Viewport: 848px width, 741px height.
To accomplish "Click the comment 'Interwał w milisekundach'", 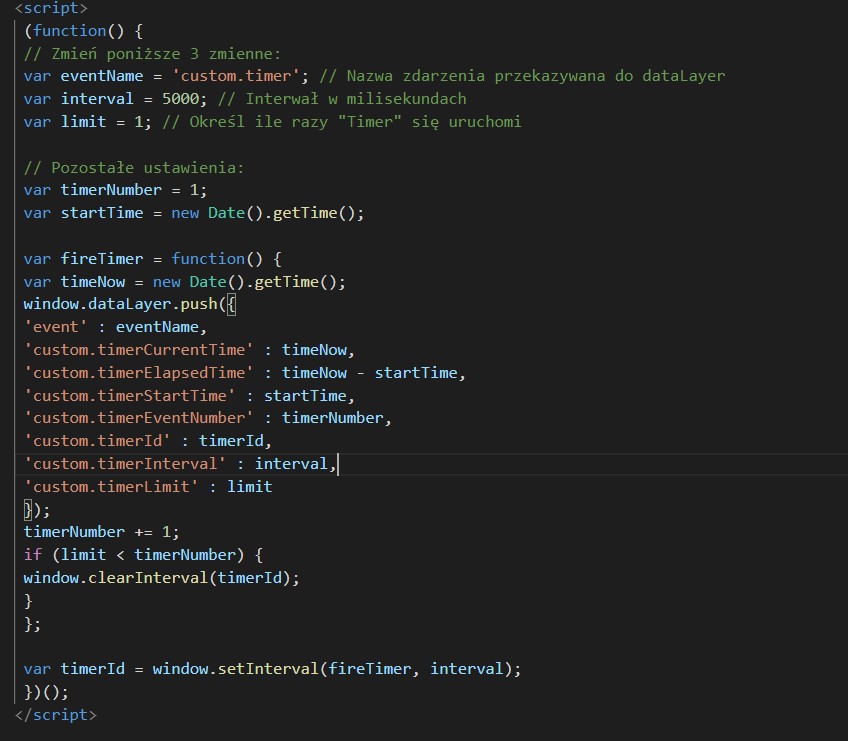I will (x=342, y=99).
